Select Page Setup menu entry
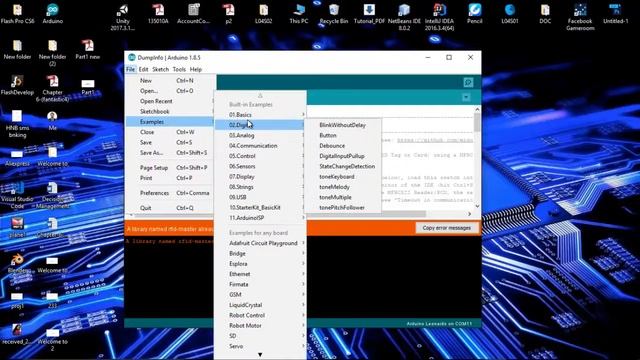The image size is (640, 360). click(x=169, y=168)
